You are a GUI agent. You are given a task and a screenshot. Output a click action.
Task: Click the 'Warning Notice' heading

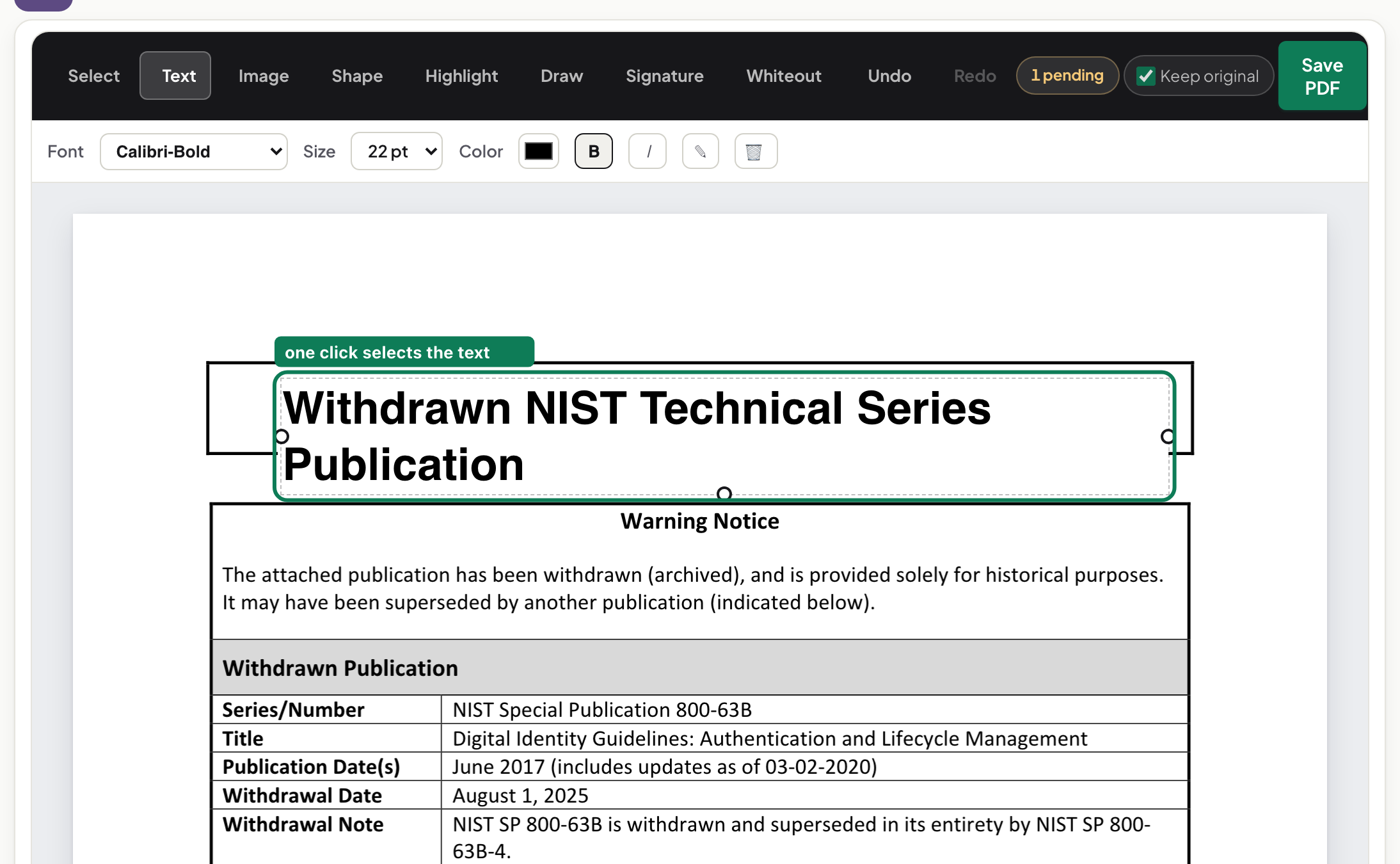[x=700, y=521]
